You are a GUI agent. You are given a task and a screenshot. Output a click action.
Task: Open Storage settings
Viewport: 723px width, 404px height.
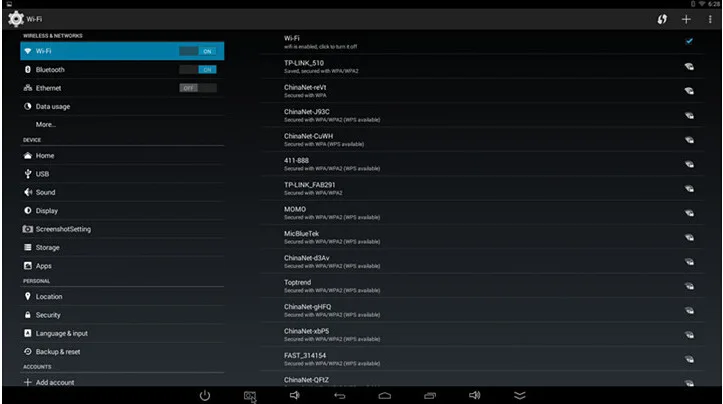click(x=122, y=248)
